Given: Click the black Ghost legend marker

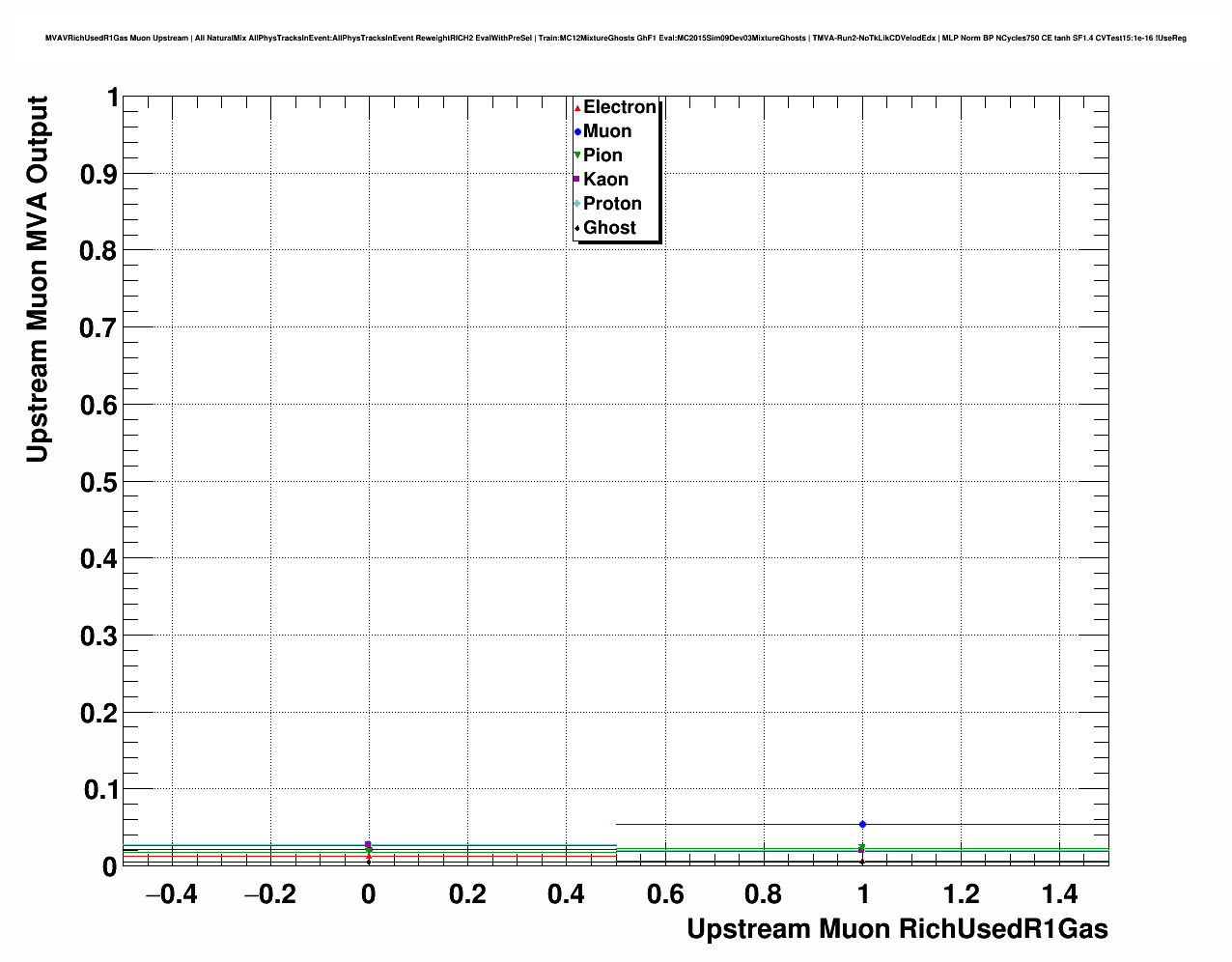Looking at the screenshot, I should click(577, 228).
